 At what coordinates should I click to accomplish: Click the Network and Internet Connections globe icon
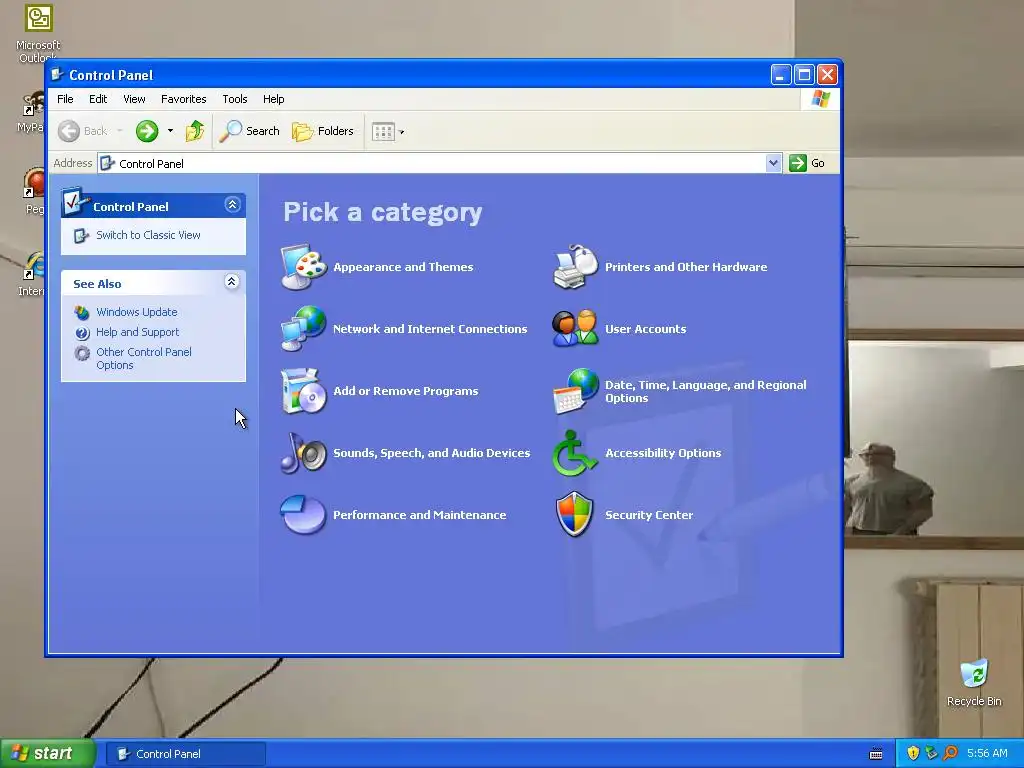[x=304, y=328]
